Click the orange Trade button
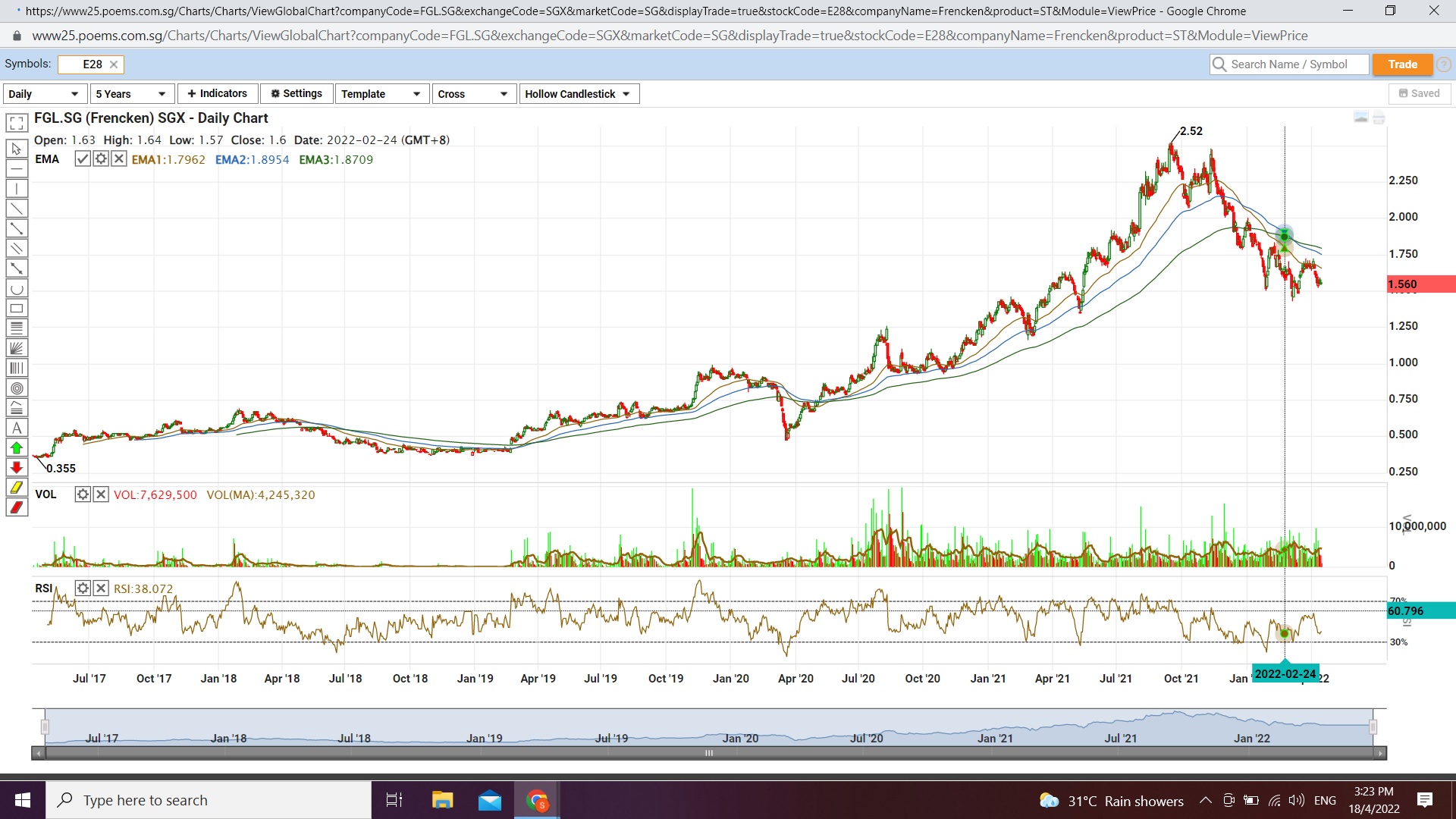Image resolution: width=1456 pixels, height=819 pixels. 1402,64
